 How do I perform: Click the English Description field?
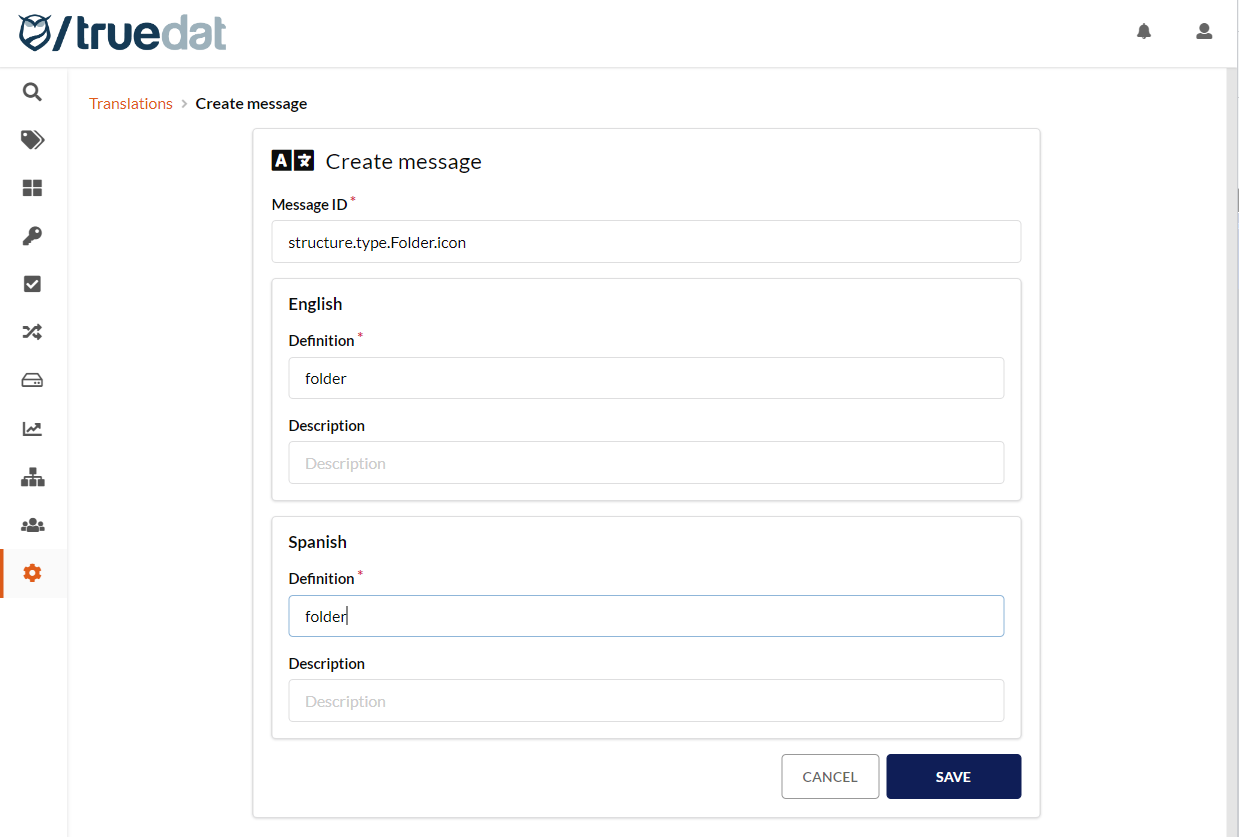646,463
